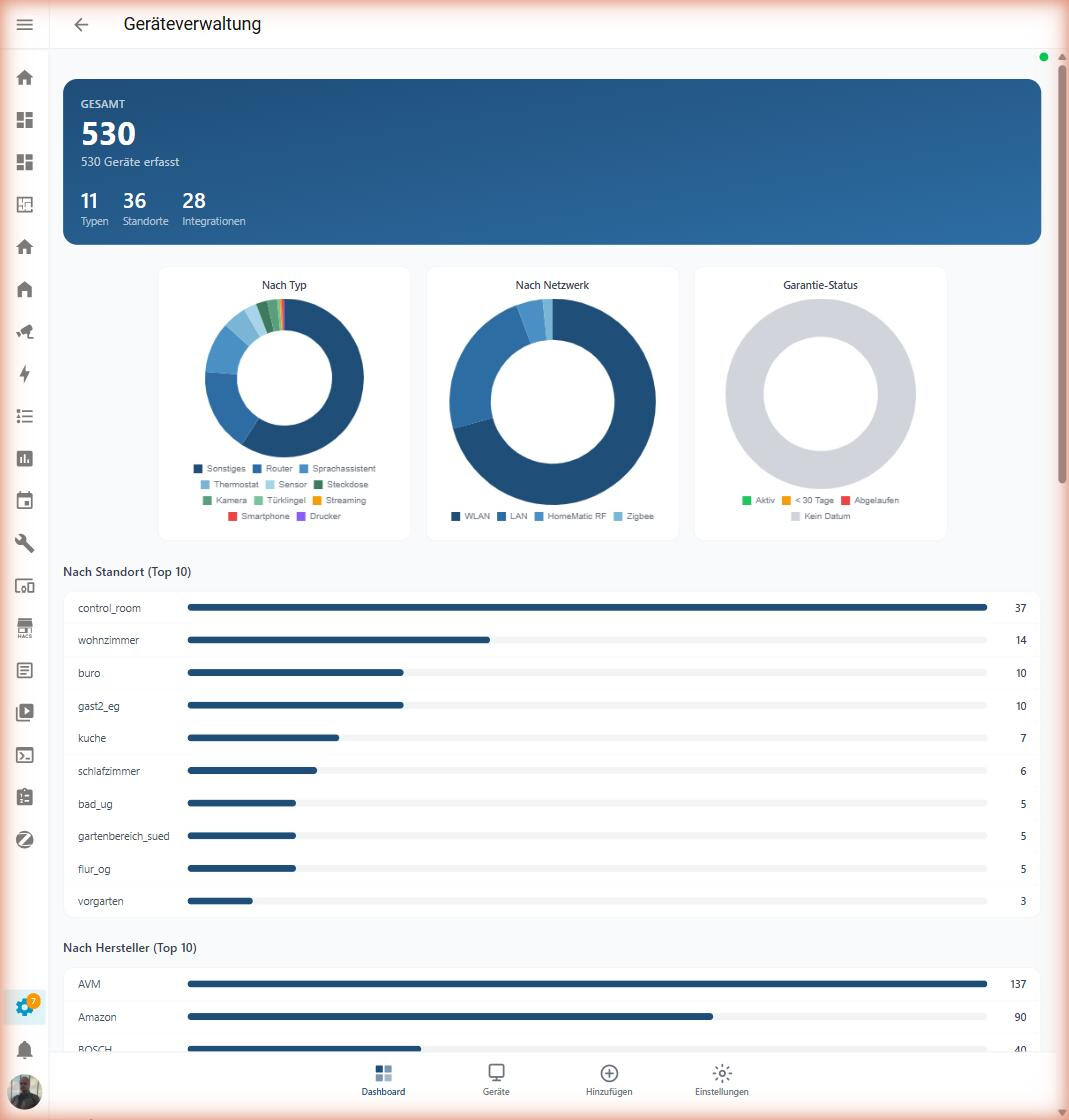The width and height of the screenshot is (1069, 1120).
Task: Launch the Terminal sidebar icon
Action: point(25,755)
